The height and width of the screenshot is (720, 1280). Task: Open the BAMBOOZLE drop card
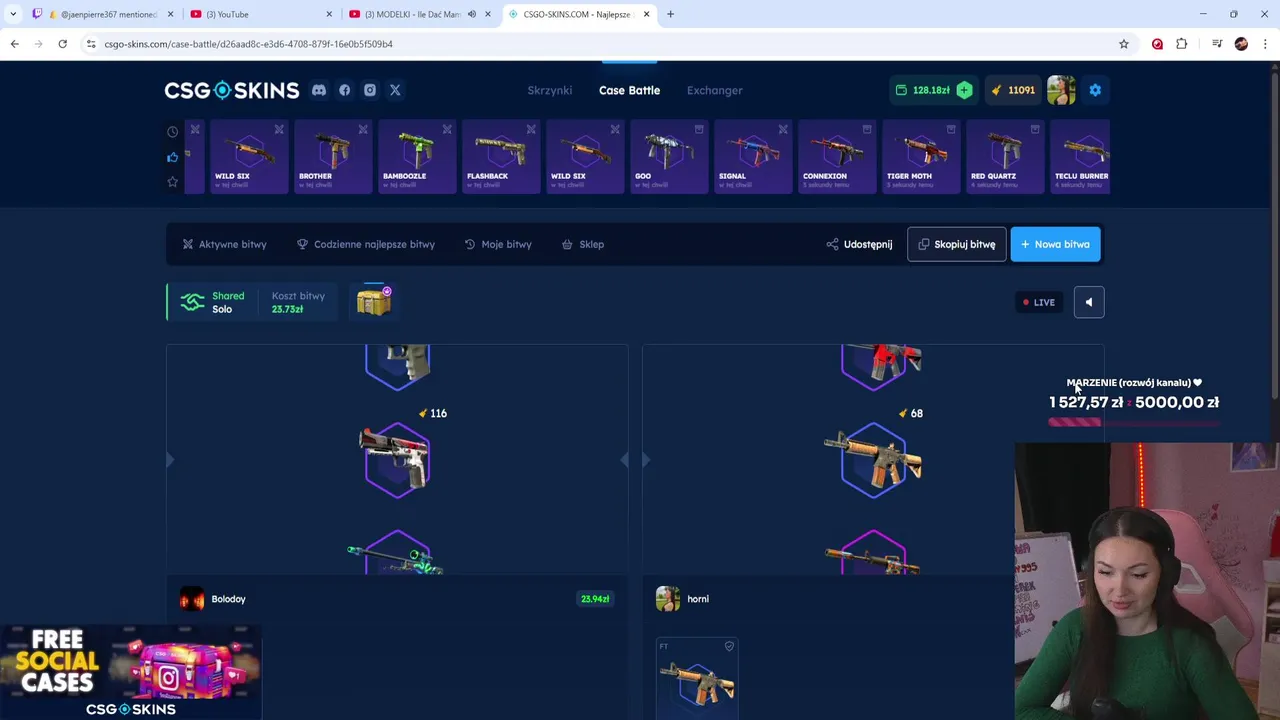417,157
